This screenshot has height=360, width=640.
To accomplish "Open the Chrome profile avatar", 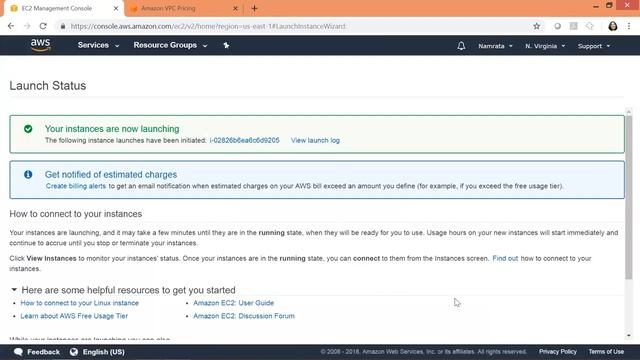I will (613, 26).
